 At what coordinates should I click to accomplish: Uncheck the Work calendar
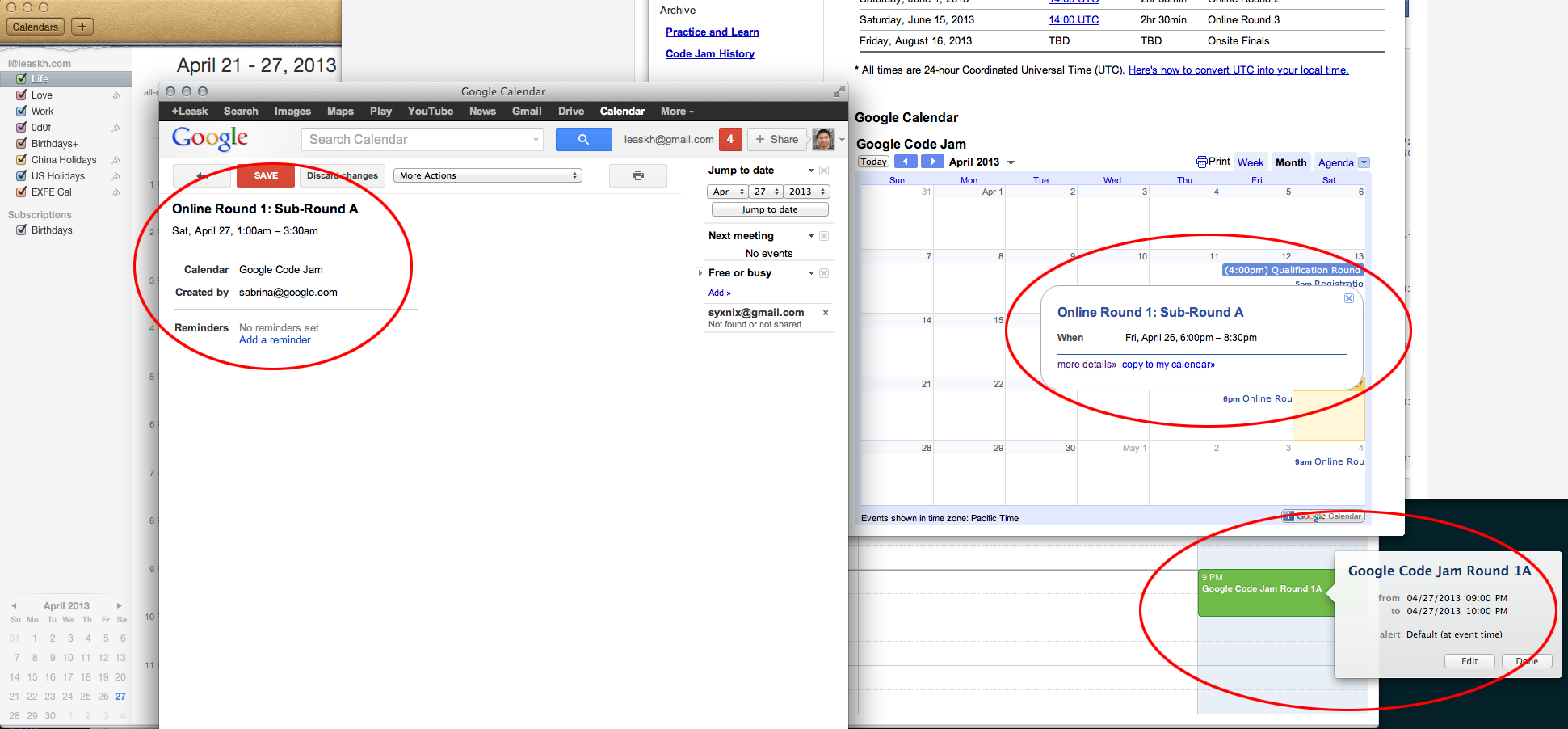22,112
